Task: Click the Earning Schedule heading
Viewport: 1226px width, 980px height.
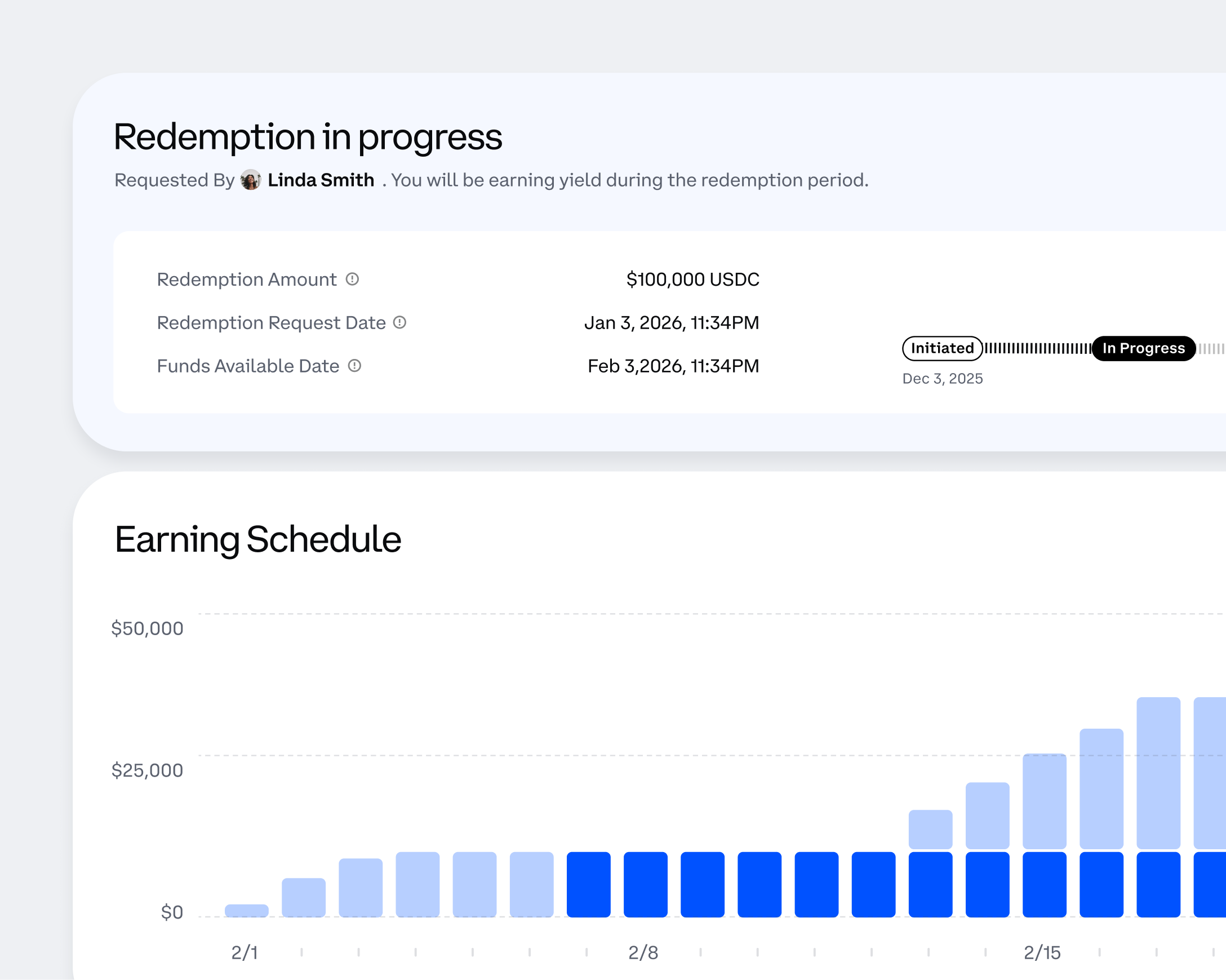Action: coord(257,539)
